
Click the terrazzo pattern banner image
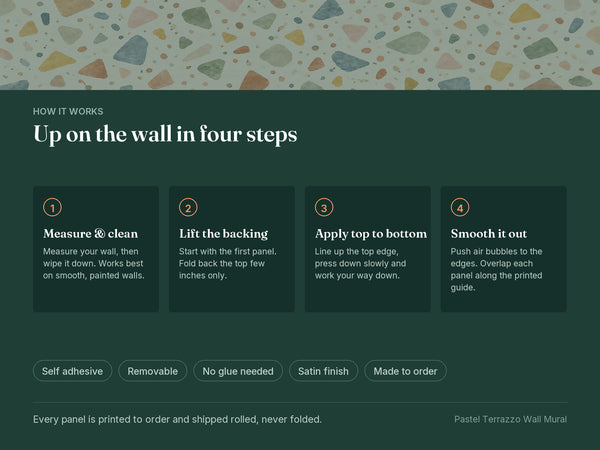click(x=300, y=45)
